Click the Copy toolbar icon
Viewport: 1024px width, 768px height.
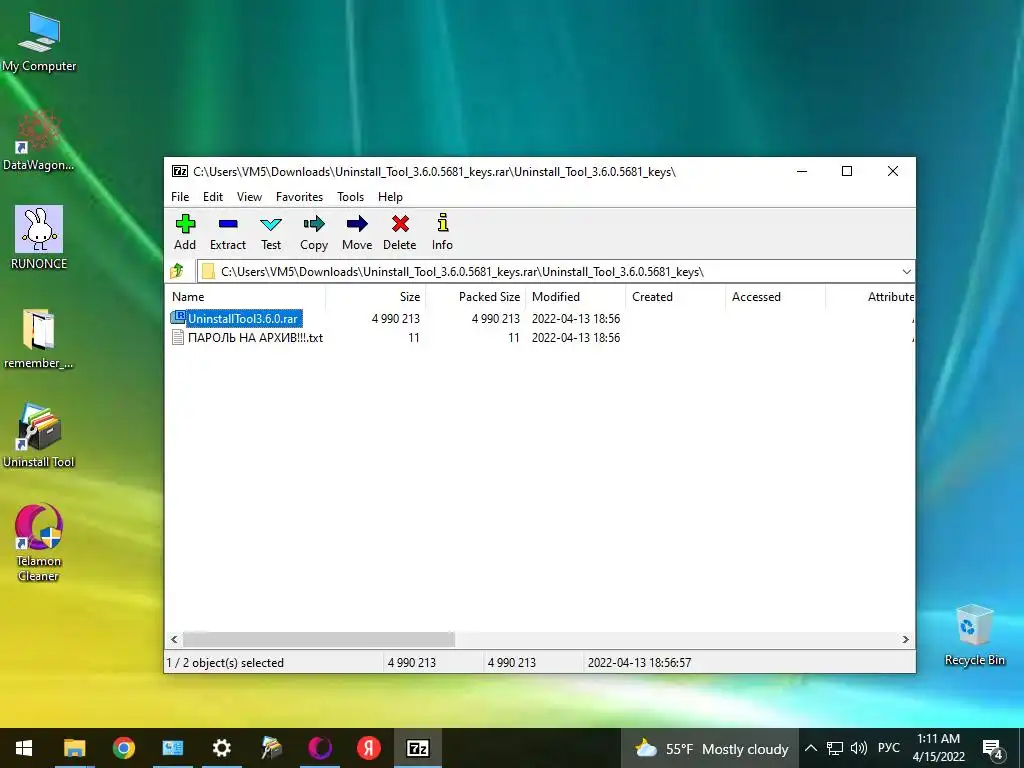(313, 225)
